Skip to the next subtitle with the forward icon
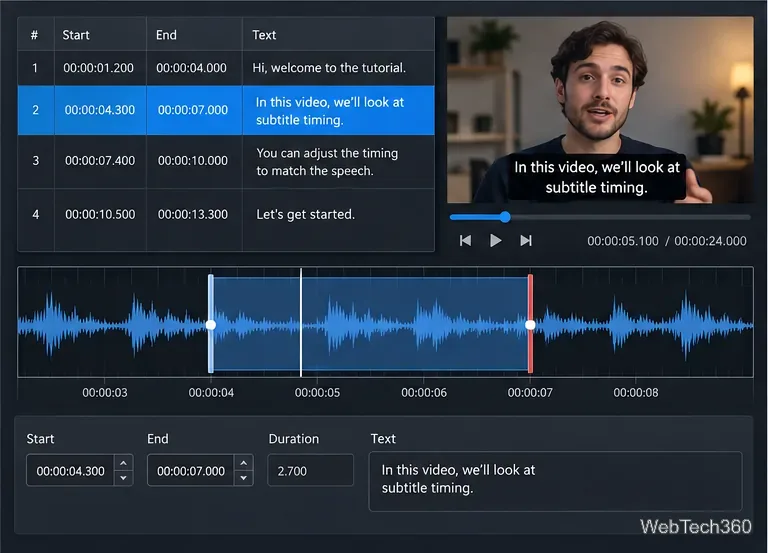This screenshot has width=768, height=553. coord(526,240)
